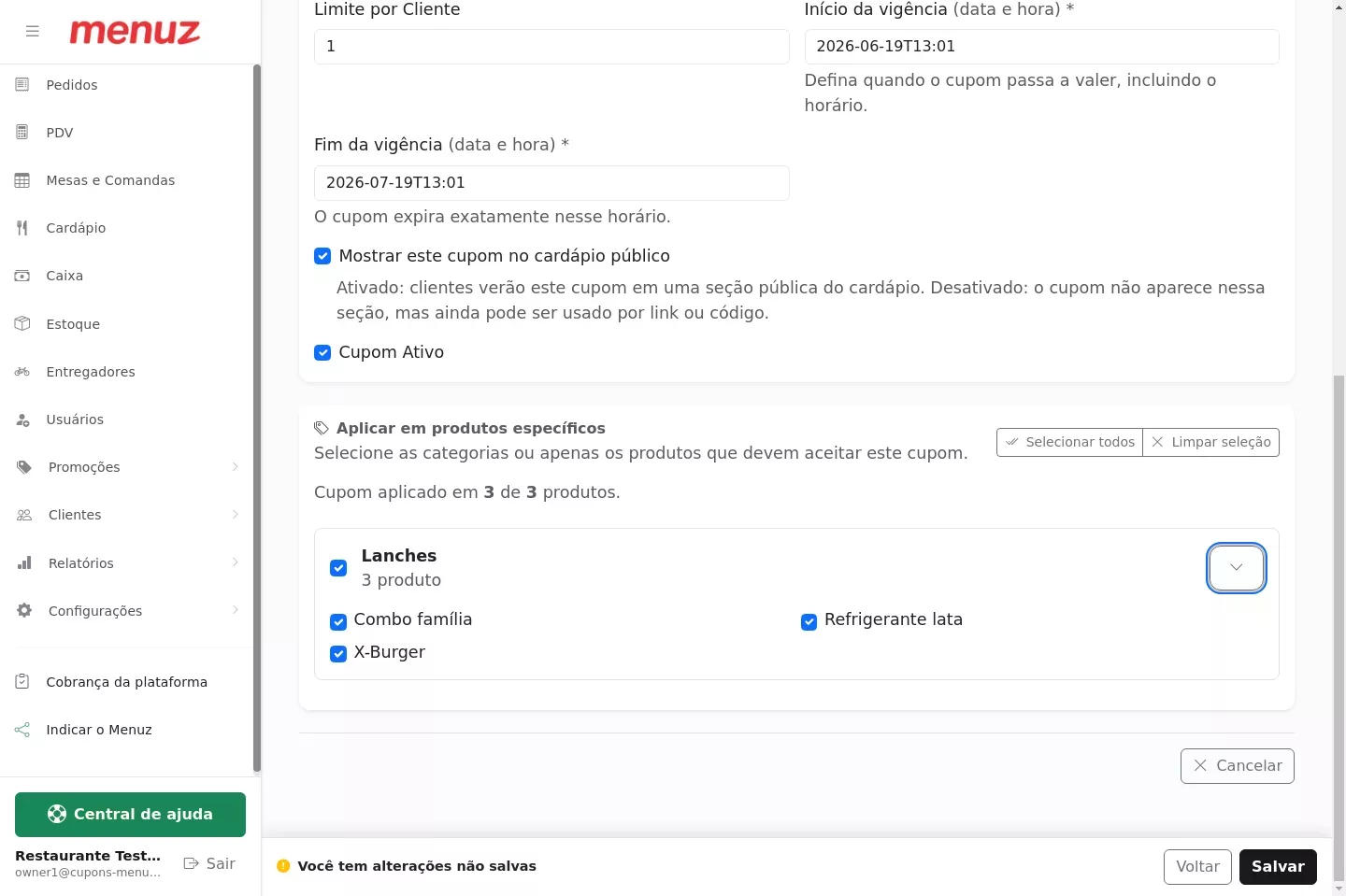Click the menuz logo

tap(135, 32)
